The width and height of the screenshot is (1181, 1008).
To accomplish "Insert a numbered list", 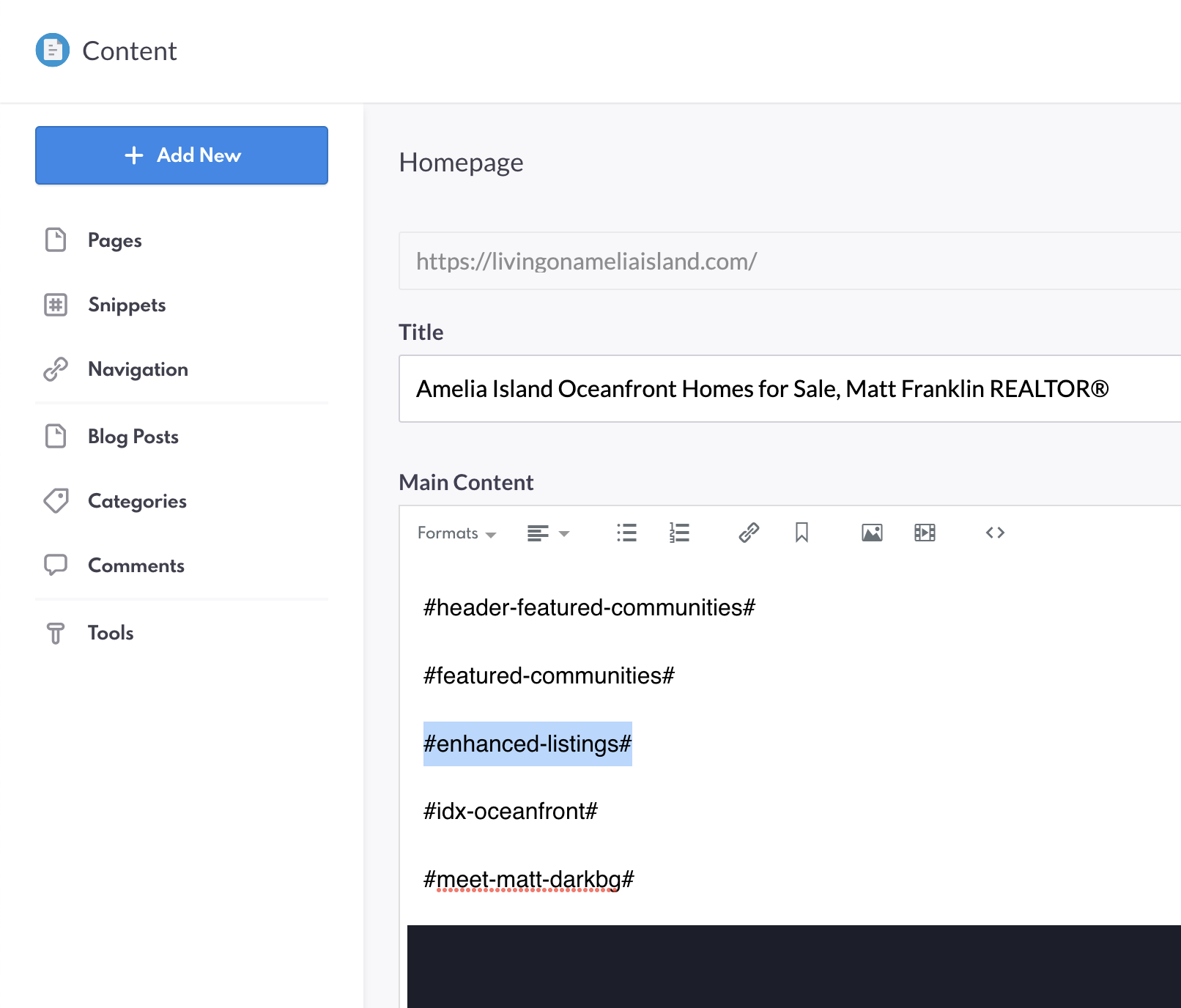I will 679,533.
